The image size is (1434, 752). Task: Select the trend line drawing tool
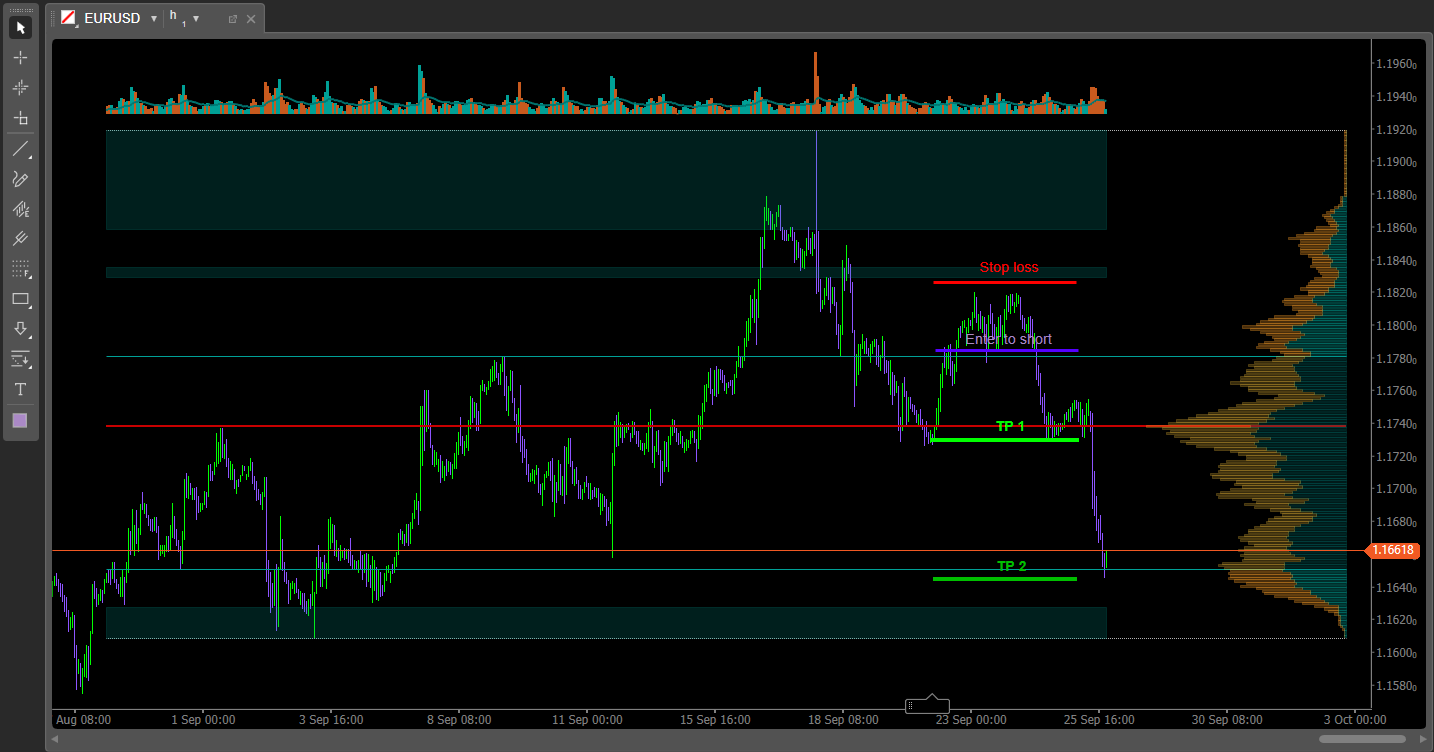[20, 149]
